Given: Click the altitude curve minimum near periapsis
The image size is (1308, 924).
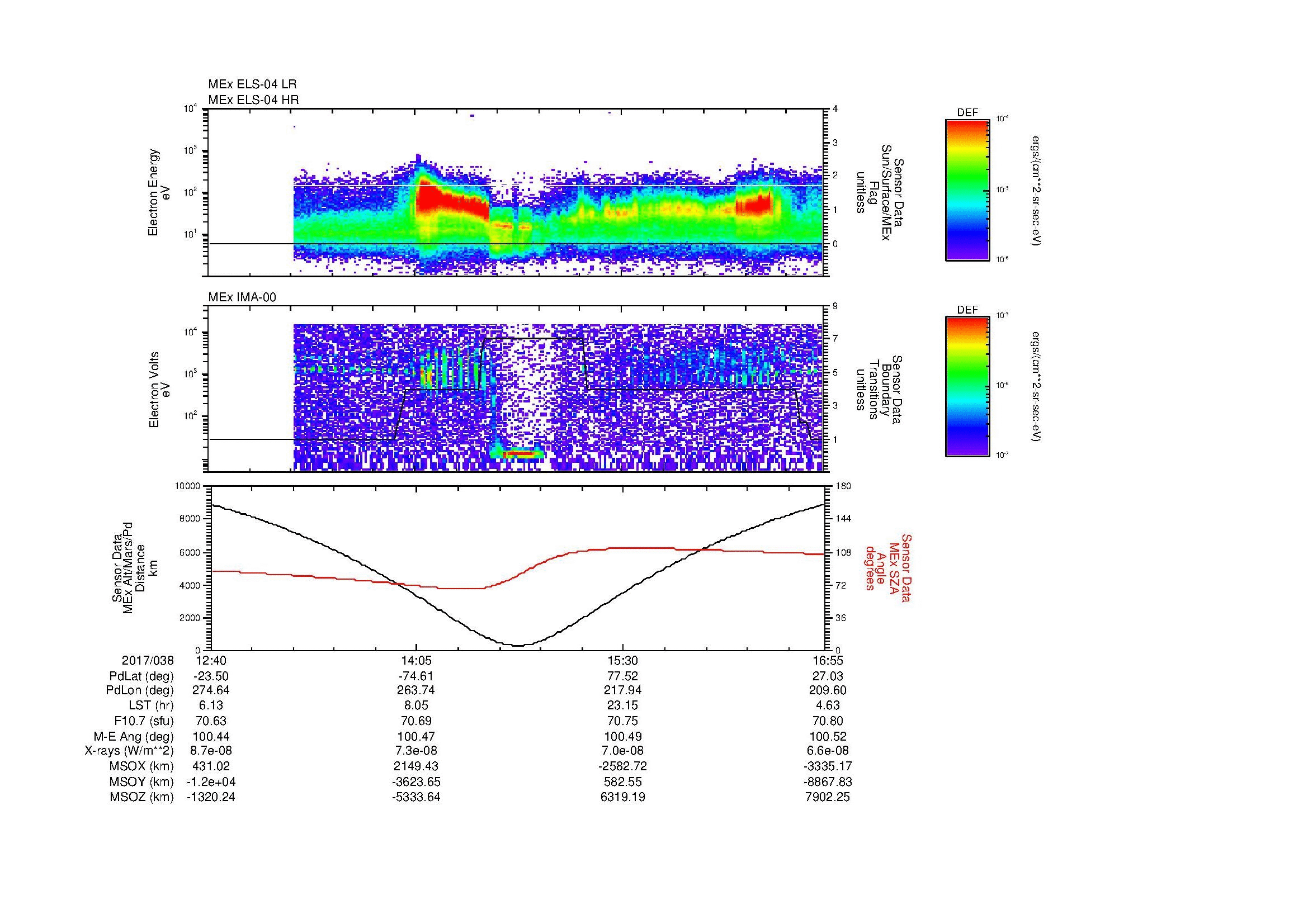Looking at the screenshot, I should [x=518, y=645].
